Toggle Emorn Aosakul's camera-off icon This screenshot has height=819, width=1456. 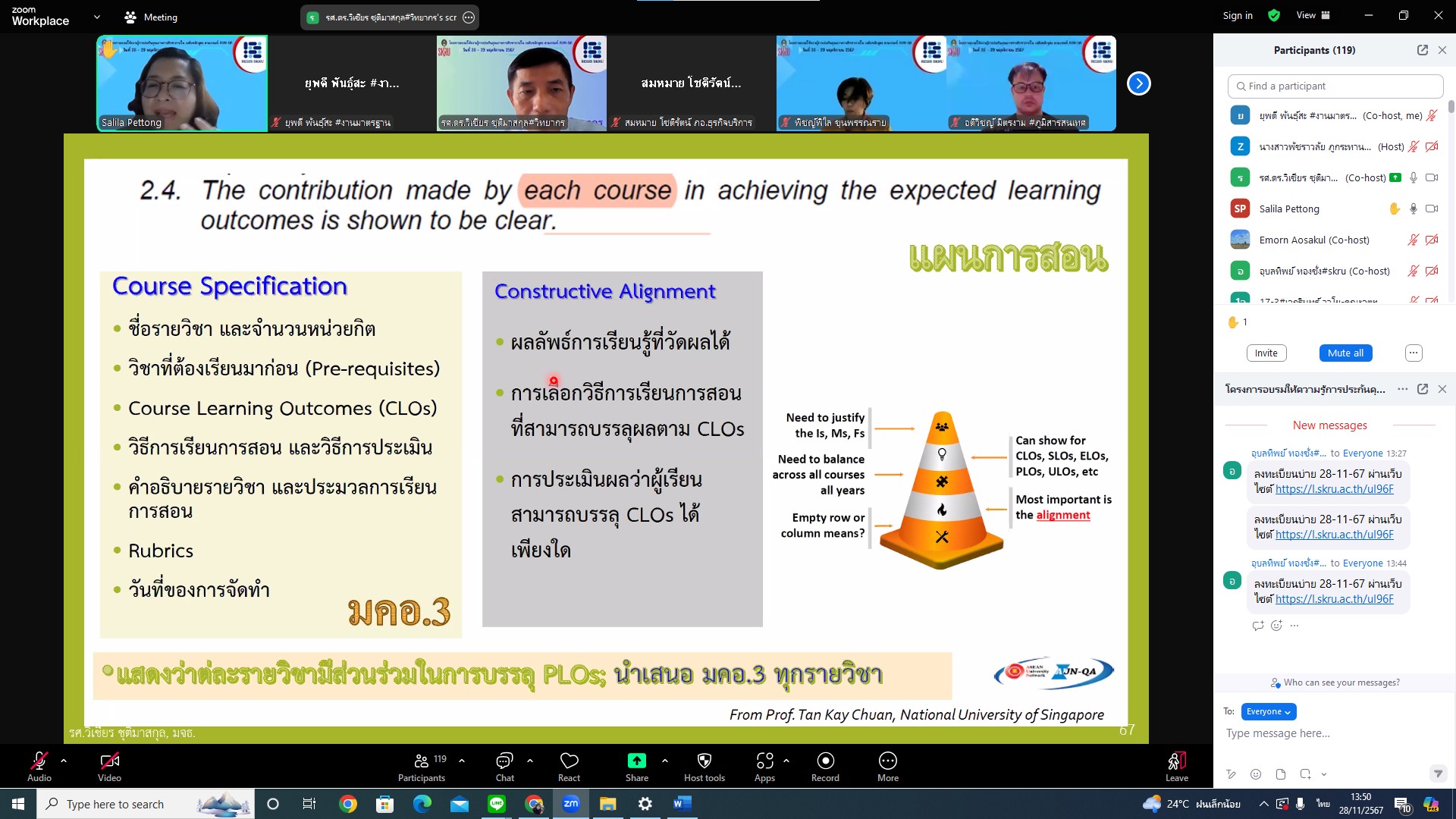click(x=1432, y=240)
